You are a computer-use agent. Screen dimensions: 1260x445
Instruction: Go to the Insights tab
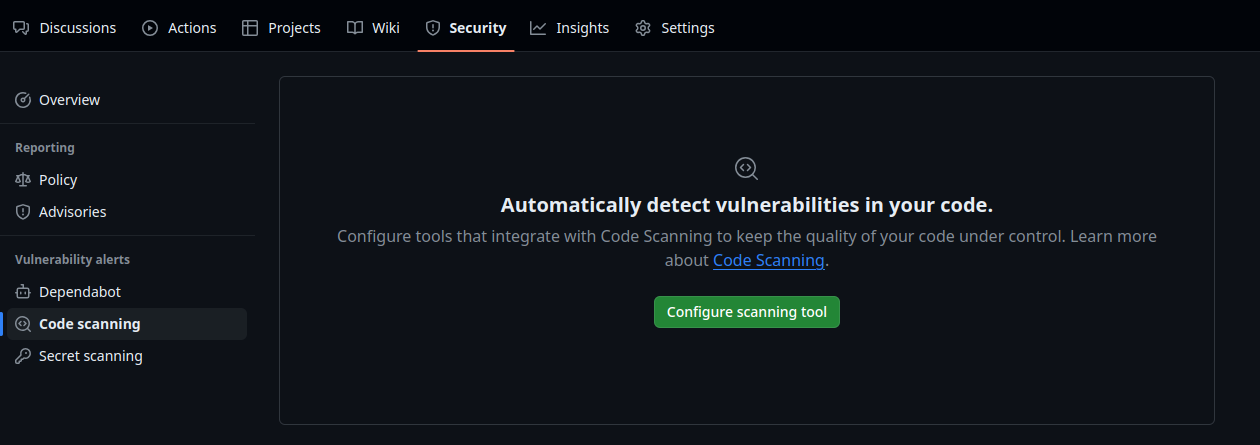point(570,28)
